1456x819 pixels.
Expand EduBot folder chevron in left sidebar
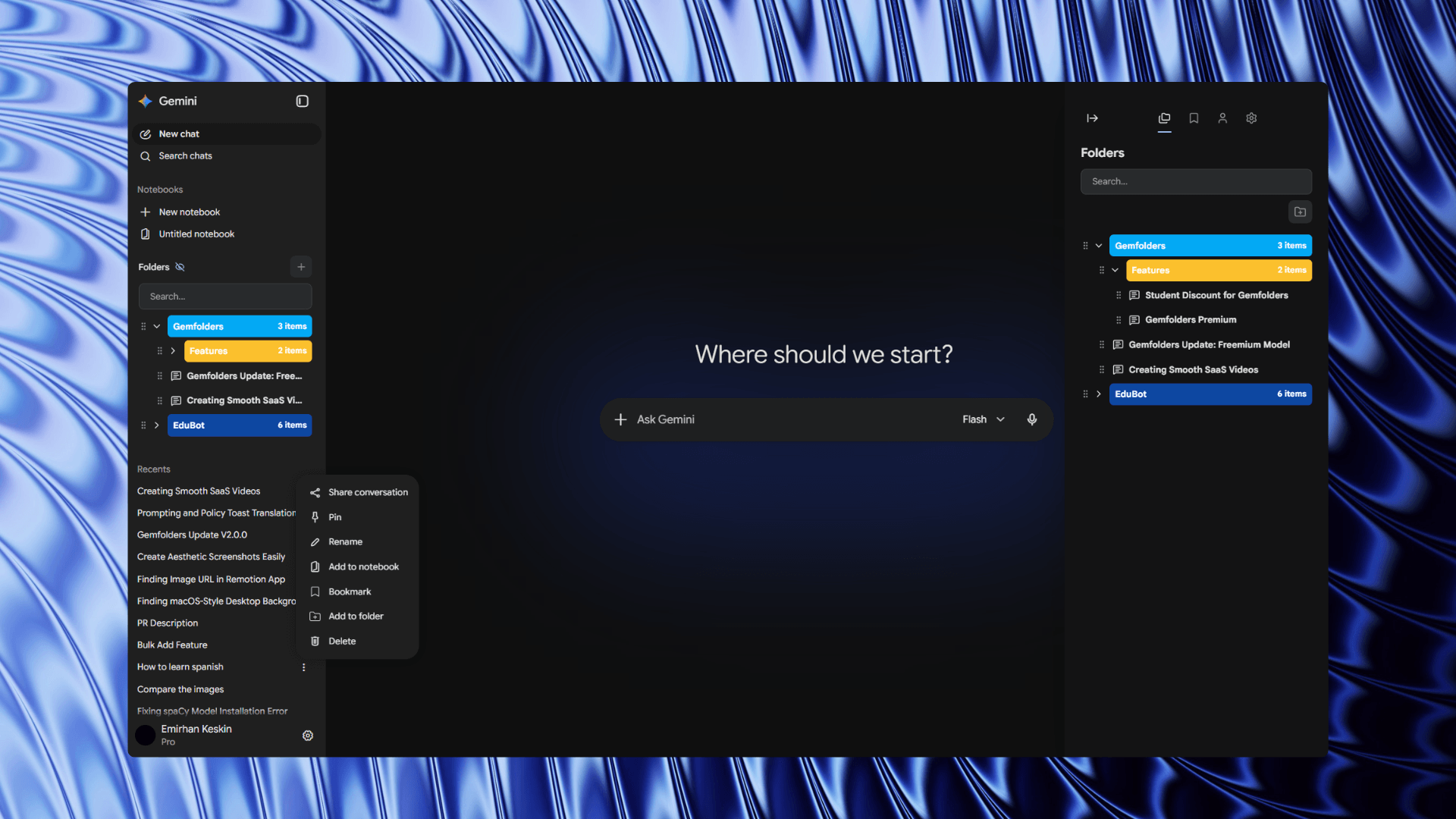pyautogui.click(x=157, y=425)
